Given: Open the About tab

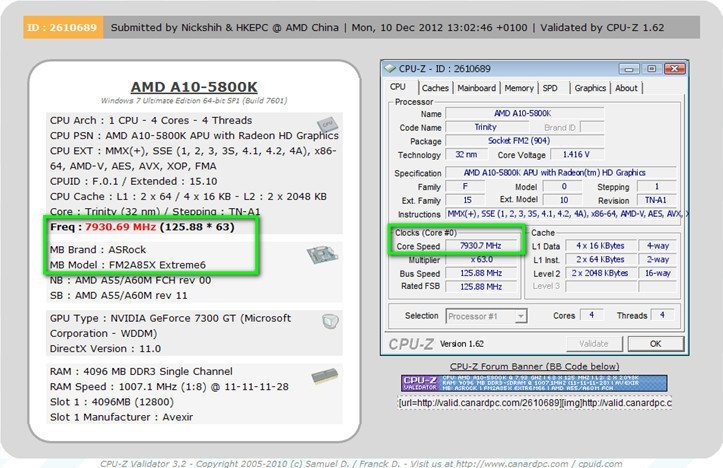Looking at the screenshot, I should (626, 88).
